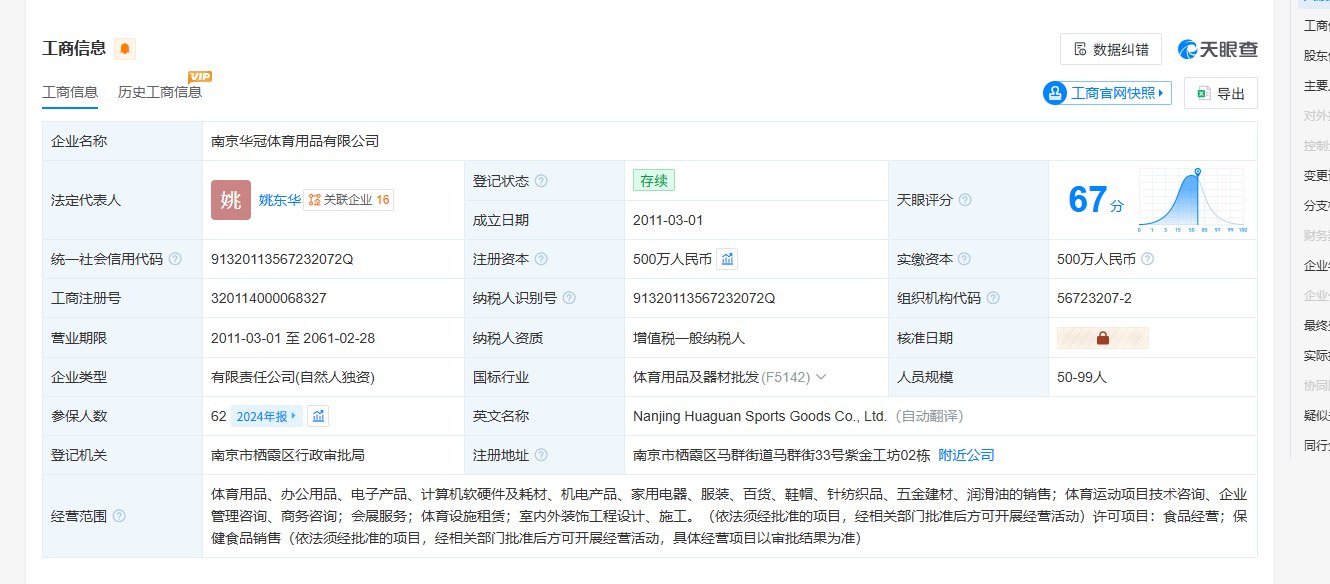Open help icon next to 注册资本 label
The width and height of the screenshot is (1330, 584).
click(x=541, y=259)
